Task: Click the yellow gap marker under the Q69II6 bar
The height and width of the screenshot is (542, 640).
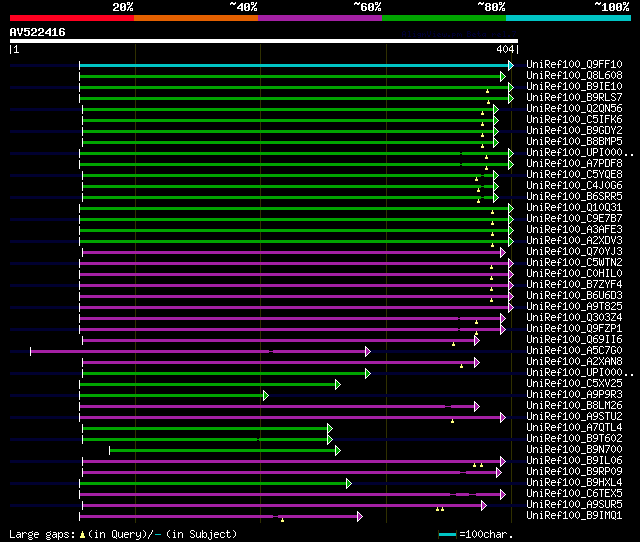Action: [453, 344]
